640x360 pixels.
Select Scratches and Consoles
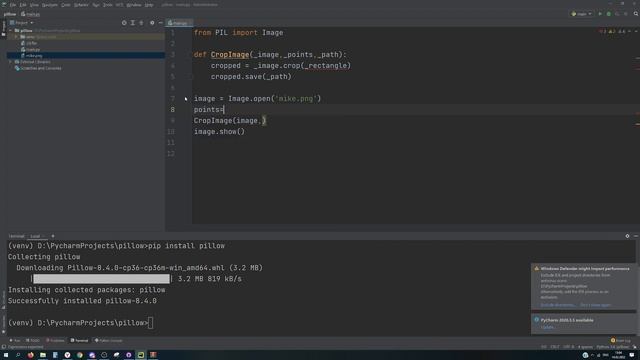point(40,68)
